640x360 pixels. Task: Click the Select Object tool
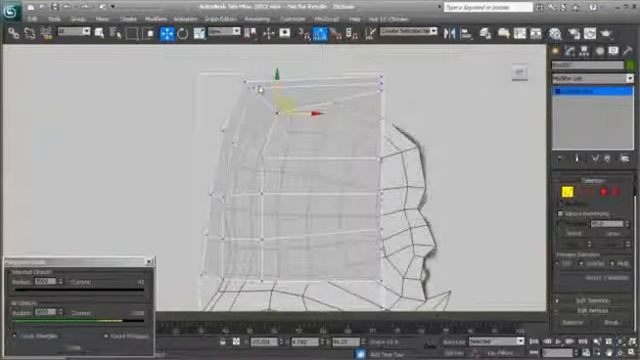tap(99, 33)
